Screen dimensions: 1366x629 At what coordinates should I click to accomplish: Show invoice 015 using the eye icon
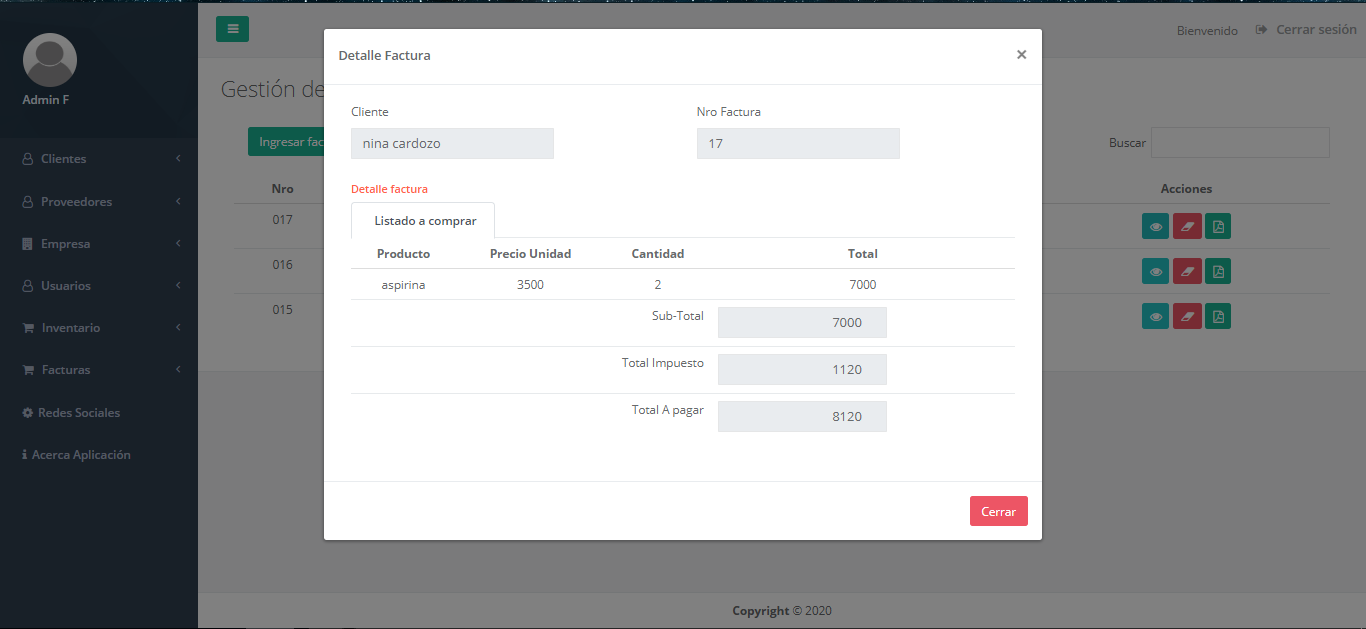[1155, 316]
